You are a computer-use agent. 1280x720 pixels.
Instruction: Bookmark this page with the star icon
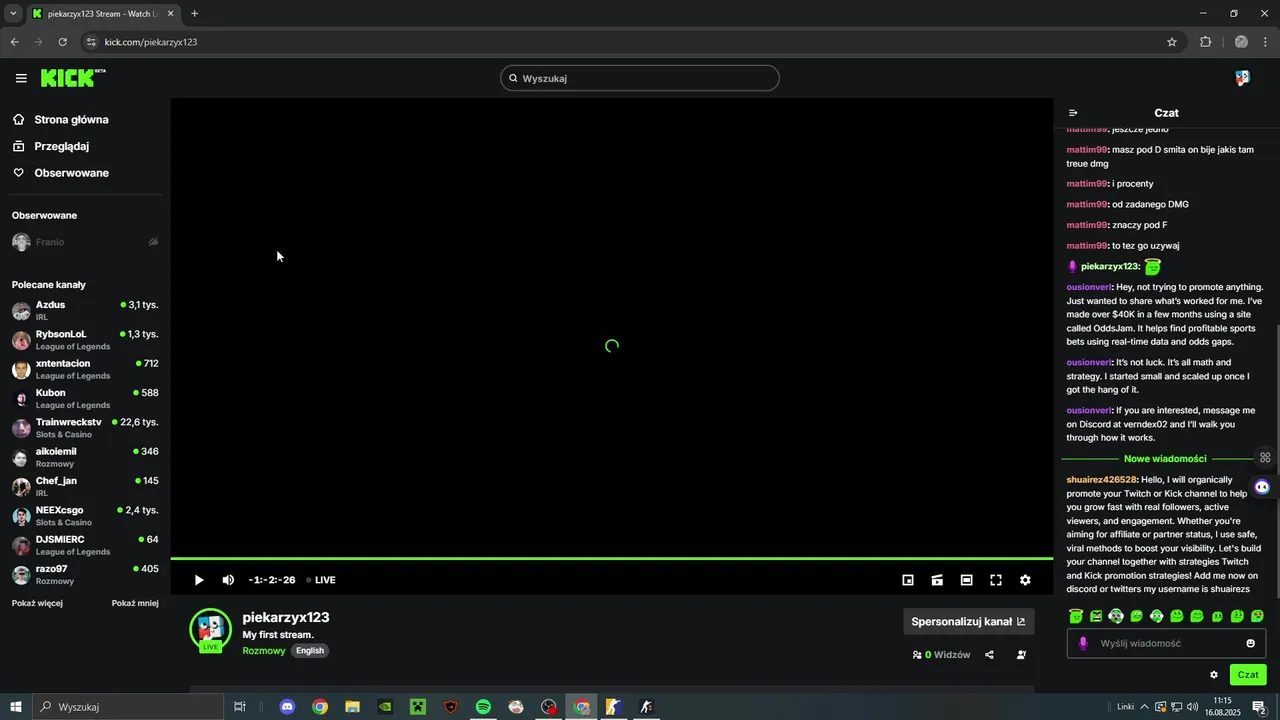[1172, 42]
